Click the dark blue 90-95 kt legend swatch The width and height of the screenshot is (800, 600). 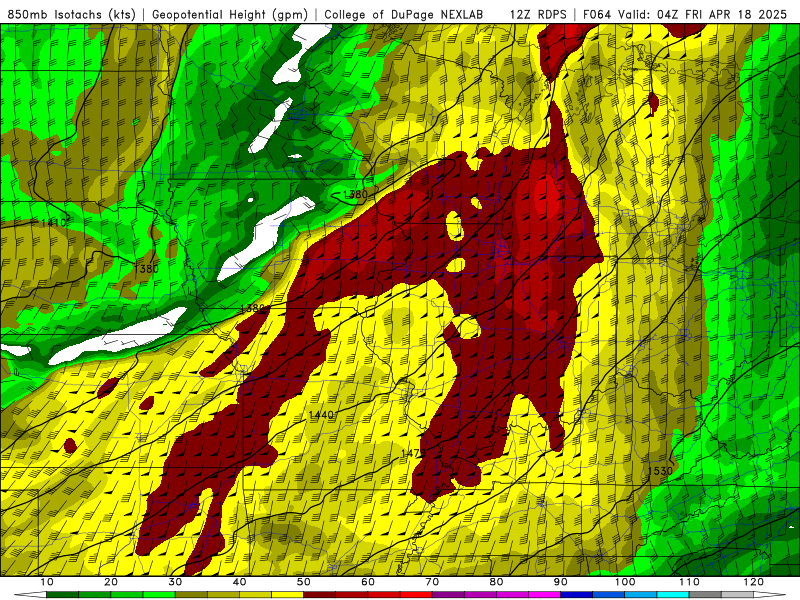577,595
